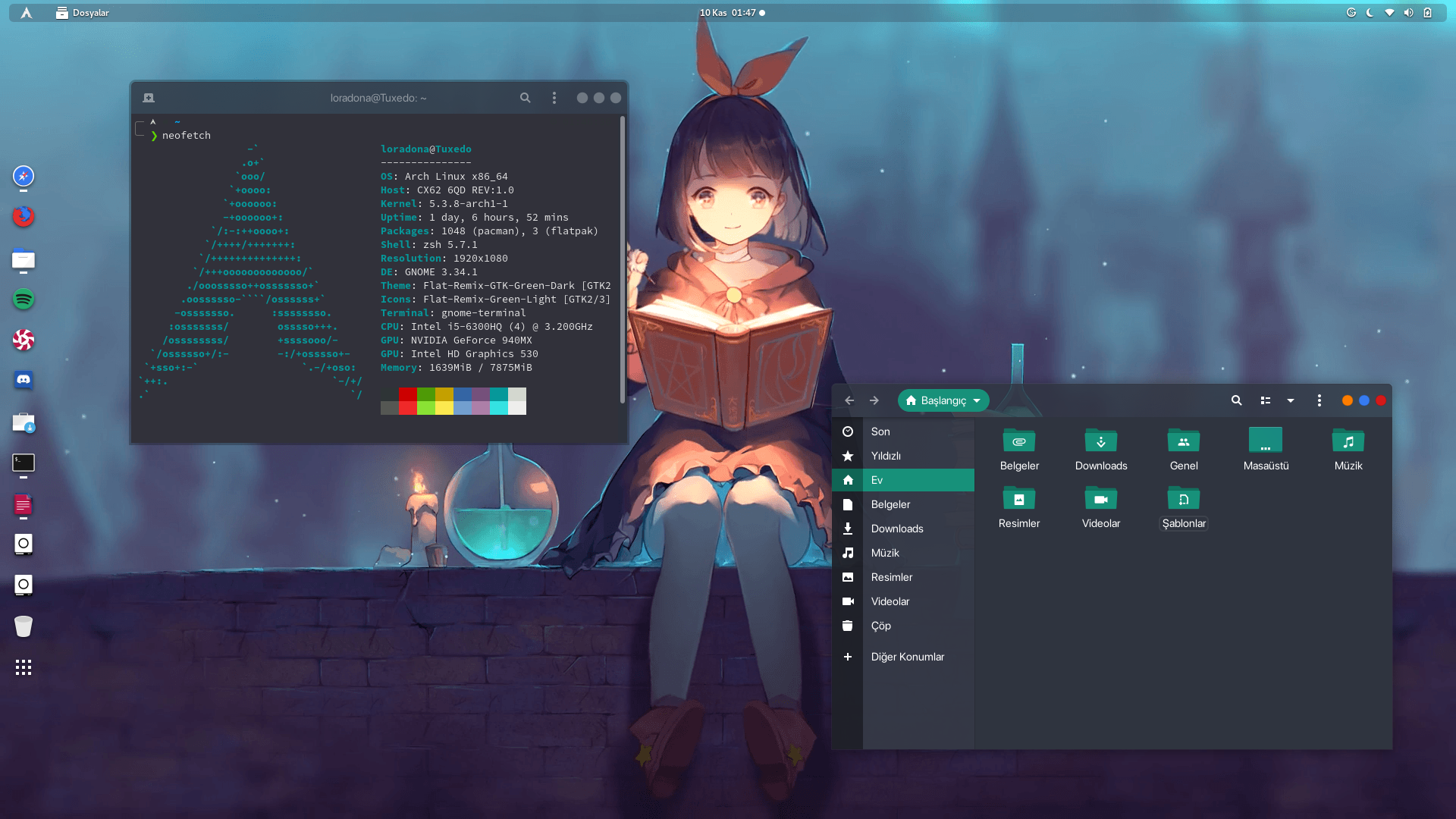1456x819 pixels.
Task: Open the software install icon in the dock
Action: tap(24, 422)
